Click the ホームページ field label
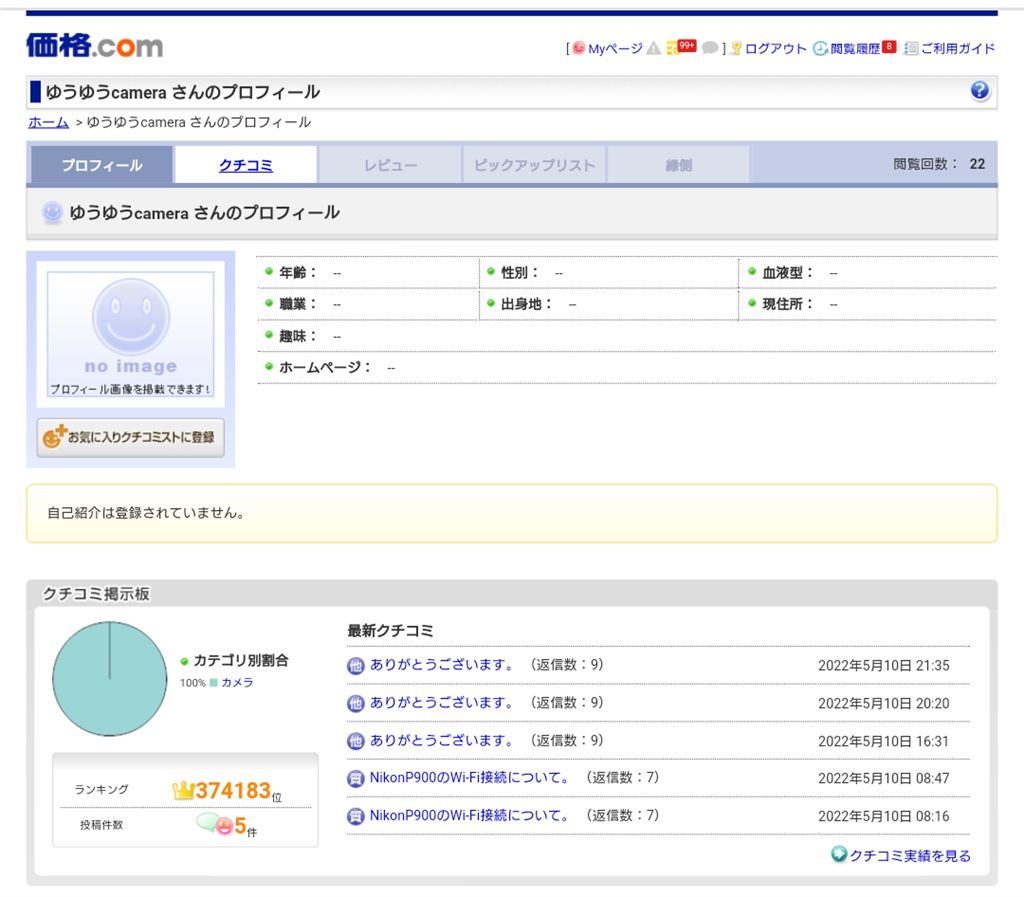 (325, 368)
